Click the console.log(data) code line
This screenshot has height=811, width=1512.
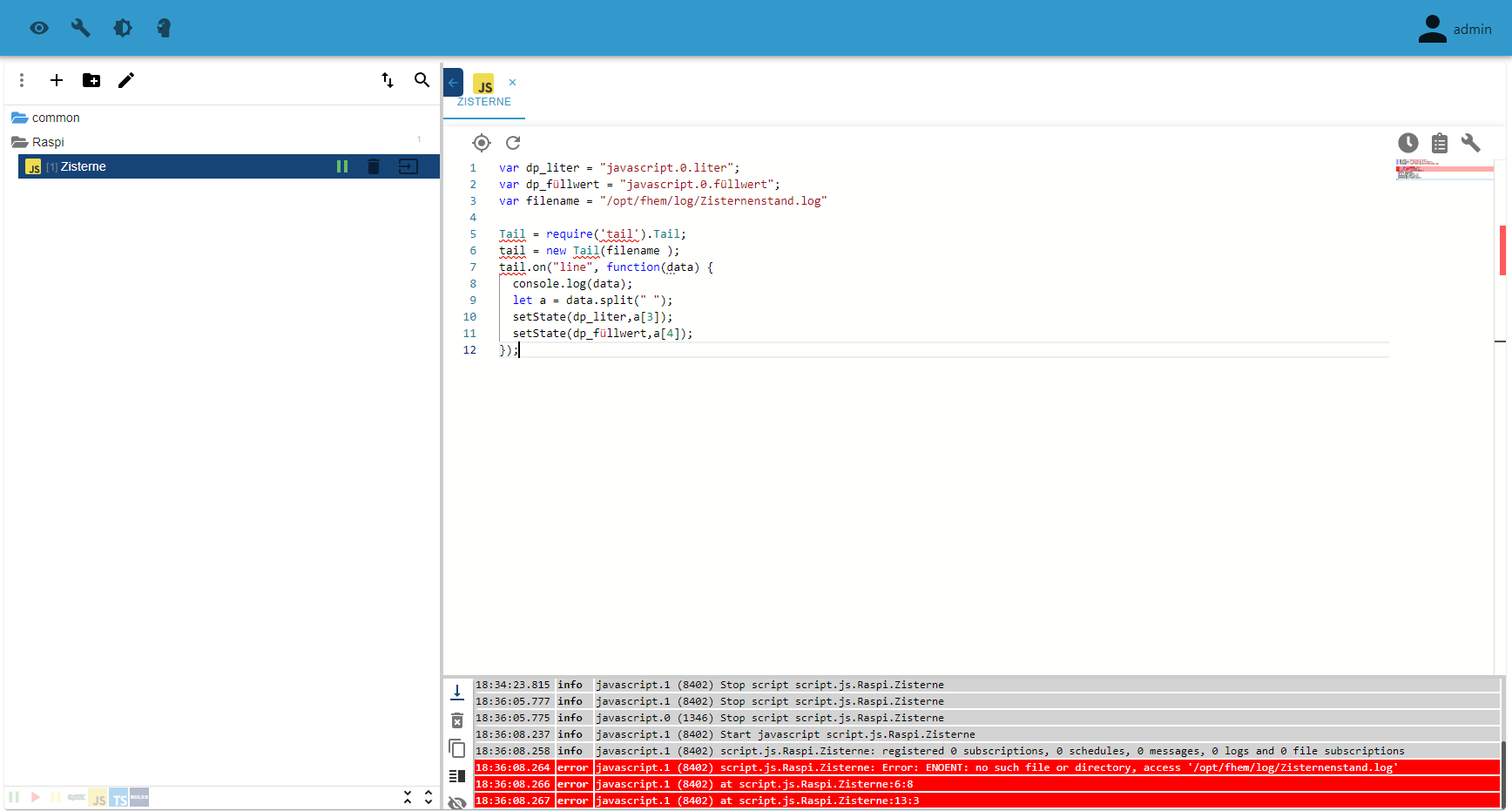pyautogui.click(x=572, y=284)
